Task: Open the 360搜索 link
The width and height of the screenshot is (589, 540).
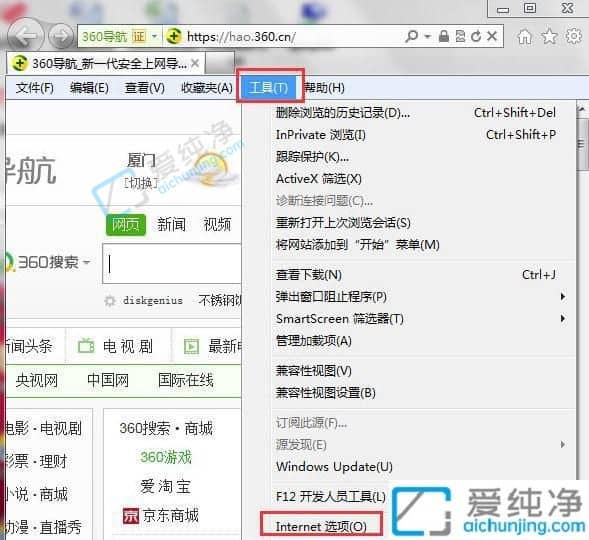Action: [145, 428]
